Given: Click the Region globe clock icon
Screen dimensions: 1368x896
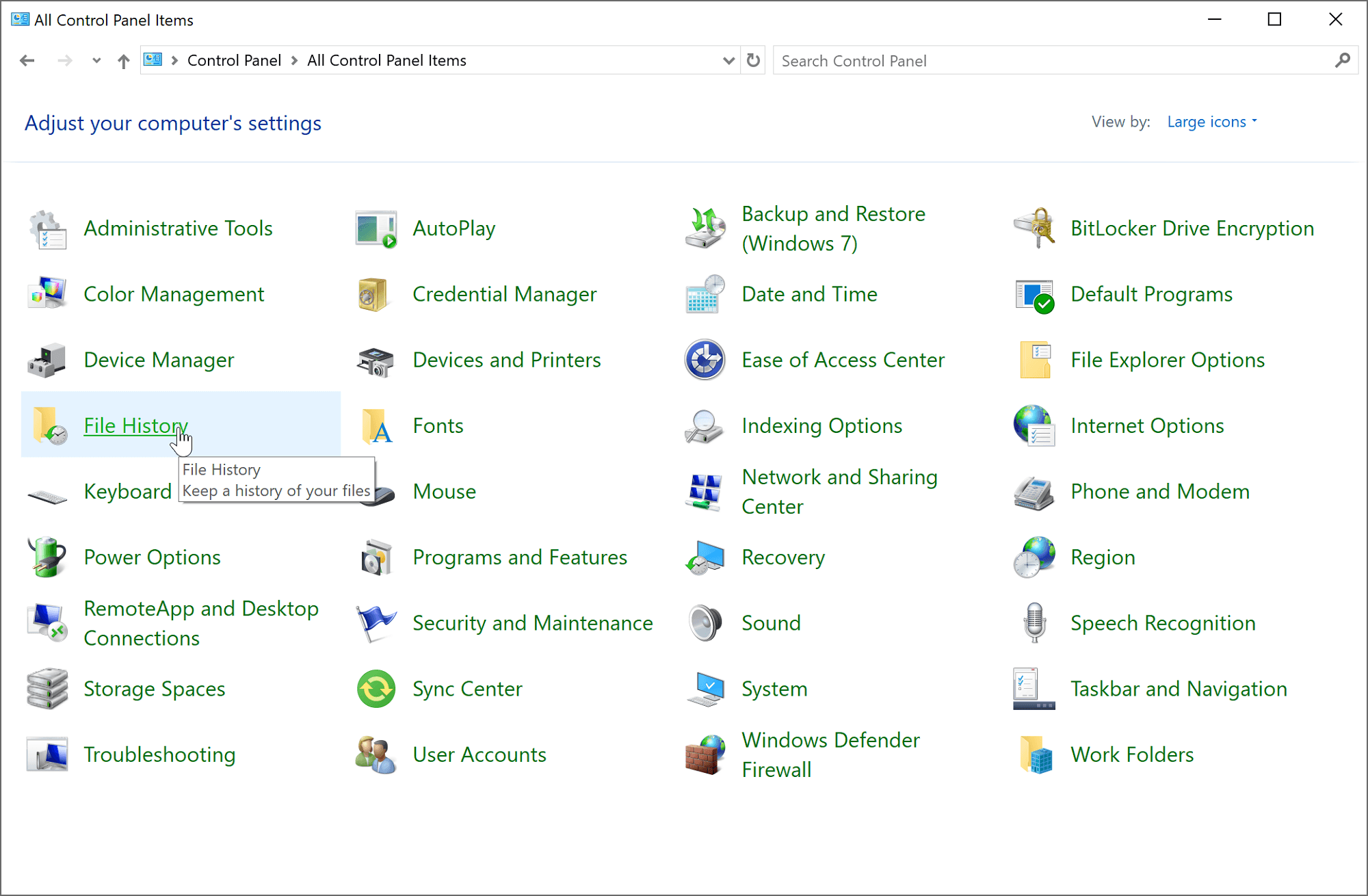Looking at the screenshot, I should [x=1034, y=557].
